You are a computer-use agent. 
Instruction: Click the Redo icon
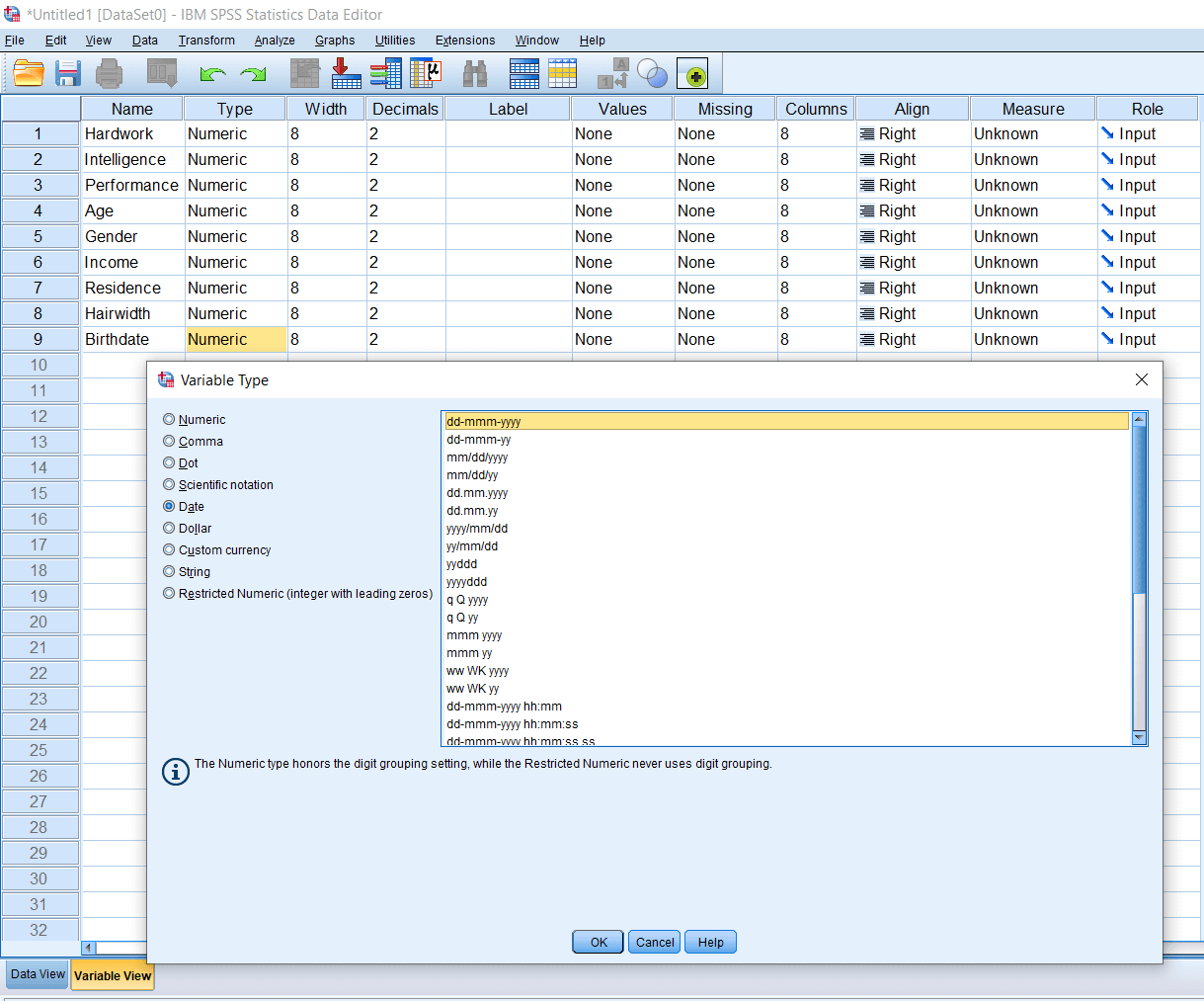tap(253, 72)
